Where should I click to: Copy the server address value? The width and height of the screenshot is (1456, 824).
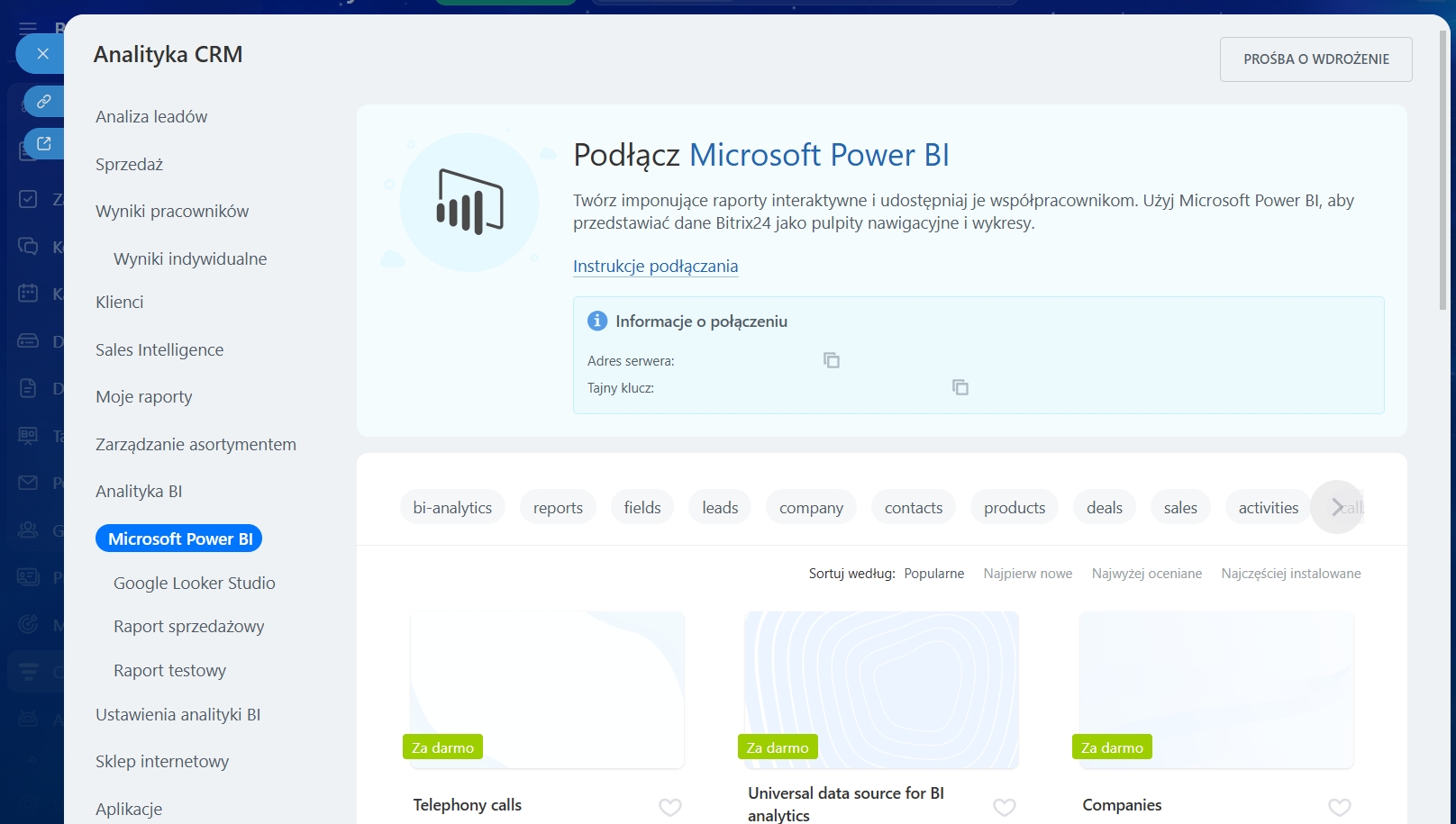[x=831, y=360]
